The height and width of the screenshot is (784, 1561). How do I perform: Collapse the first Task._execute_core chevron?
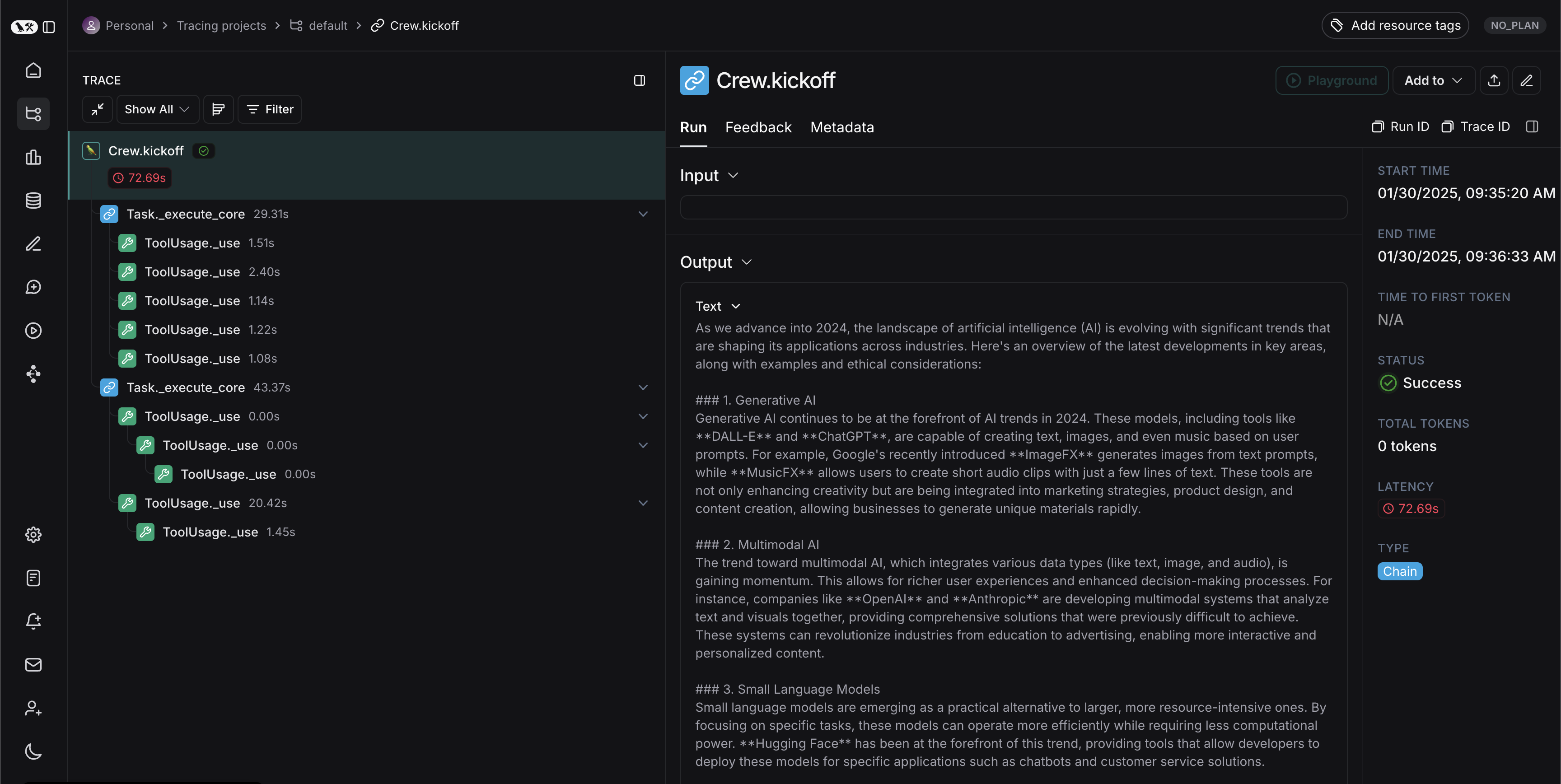[x=643, y=214]
